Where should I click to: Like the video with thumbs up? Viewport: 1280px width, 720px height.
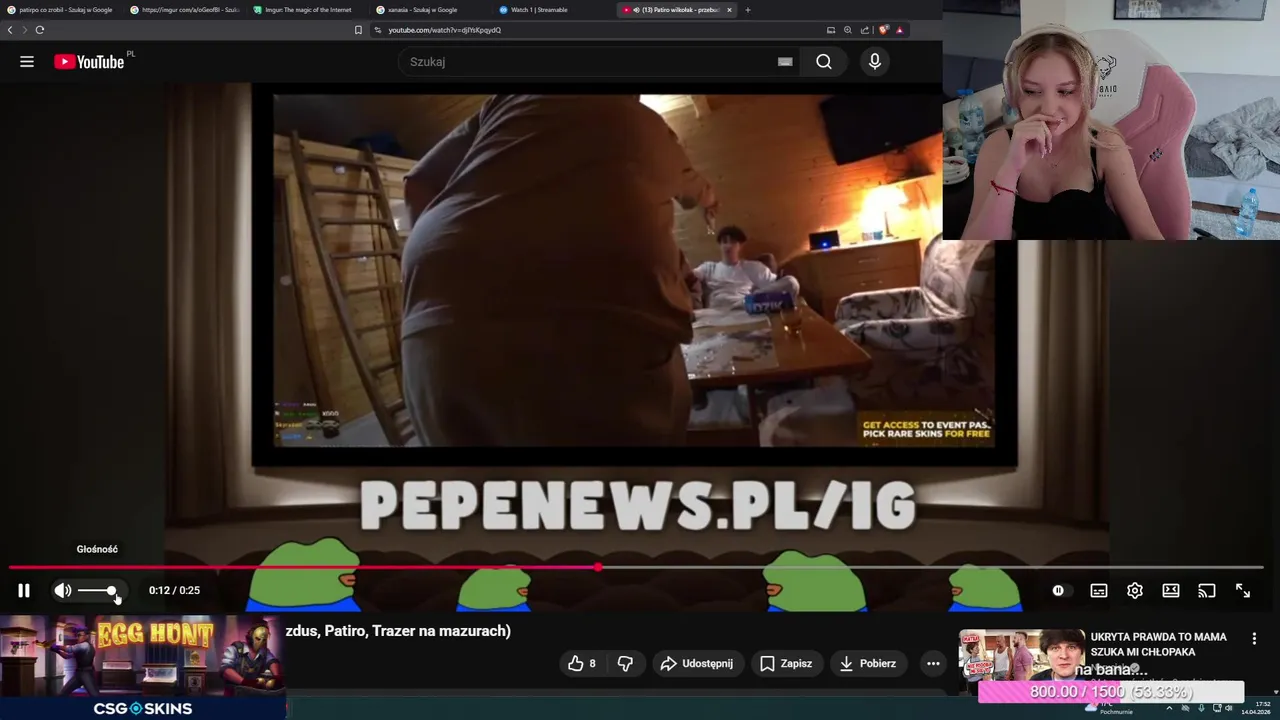582,663
